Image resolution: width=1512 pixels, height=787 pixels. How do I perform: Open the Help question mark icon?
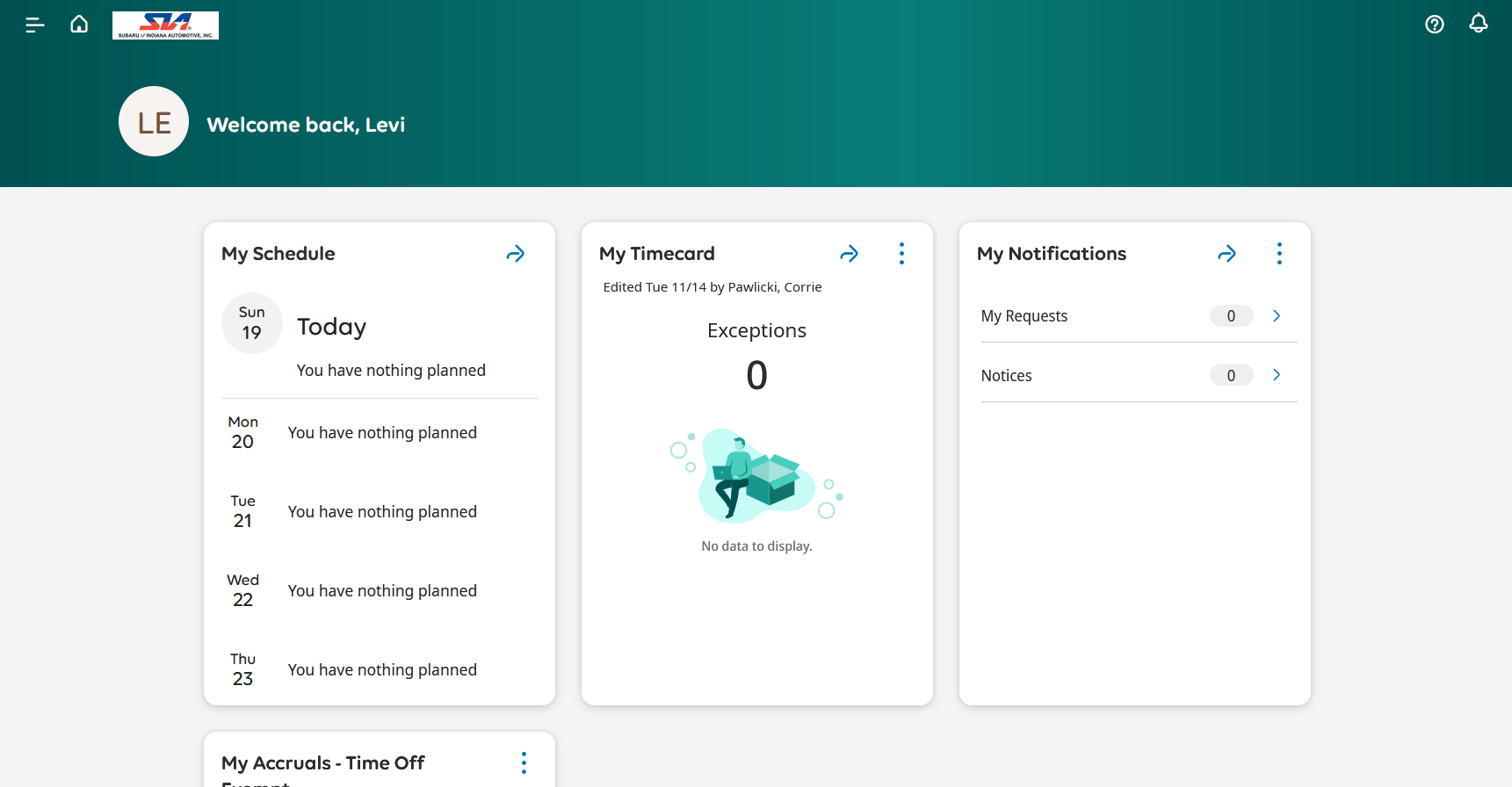click(1434, 25)
